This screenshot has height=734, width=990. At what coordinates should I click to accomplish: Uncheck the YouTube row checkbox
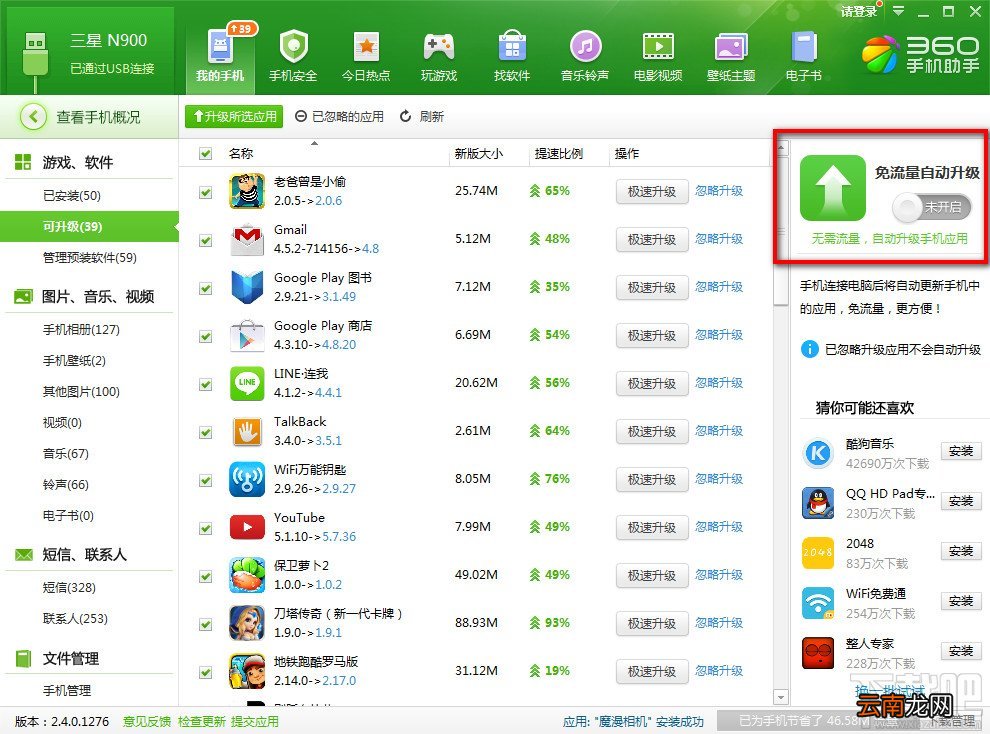(x=205, y=528)
